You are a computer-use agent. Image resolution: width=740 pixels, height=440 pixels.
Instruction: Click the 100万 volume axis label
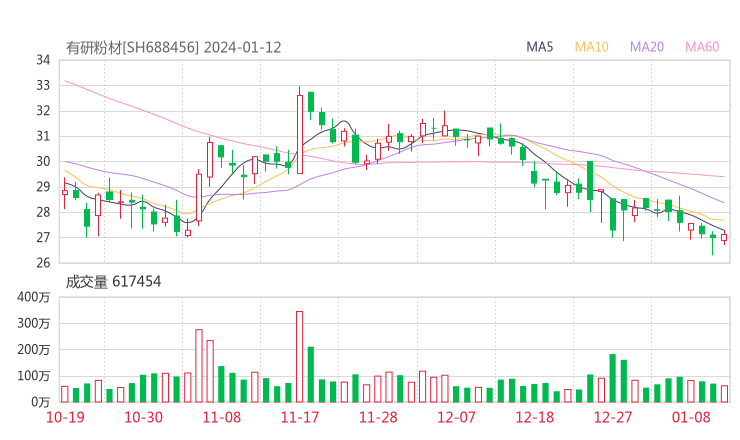click(x=34, y=376)
